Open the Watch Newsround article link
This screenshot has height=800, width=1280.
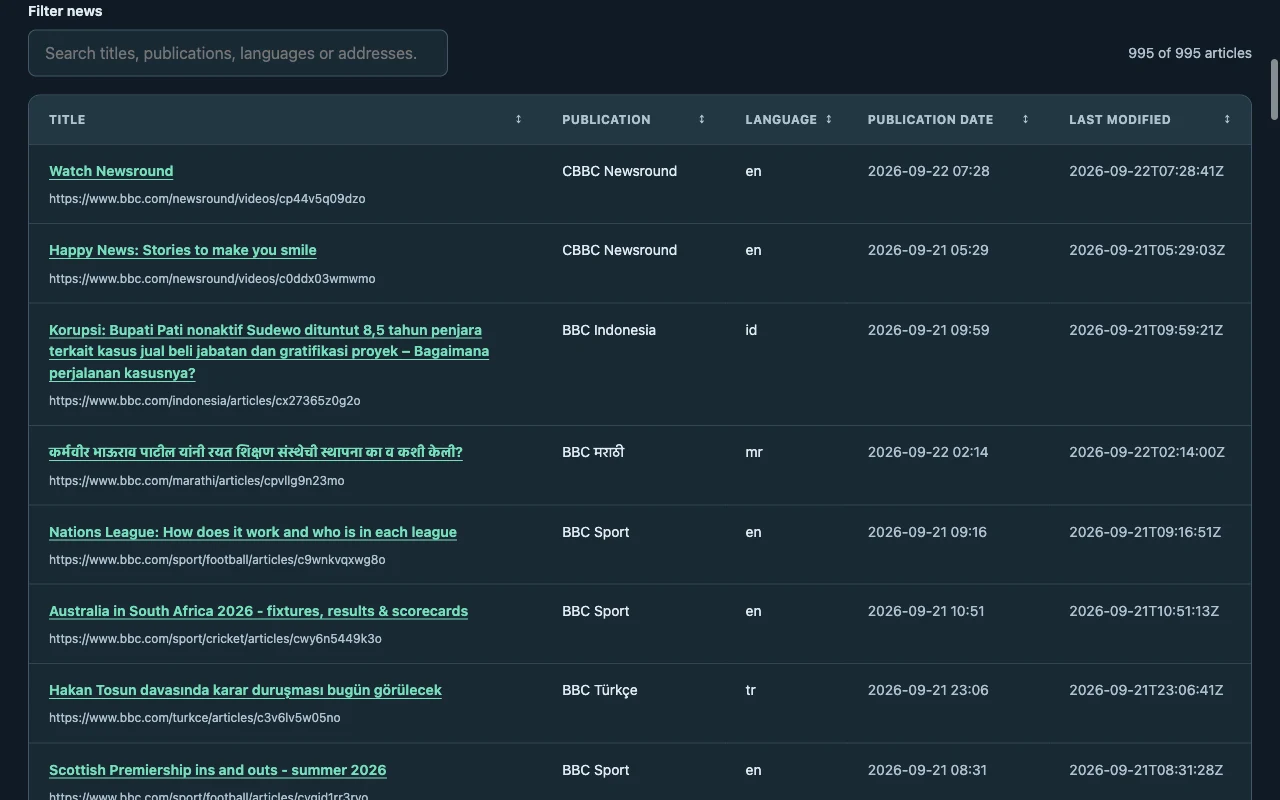point(111,171)
